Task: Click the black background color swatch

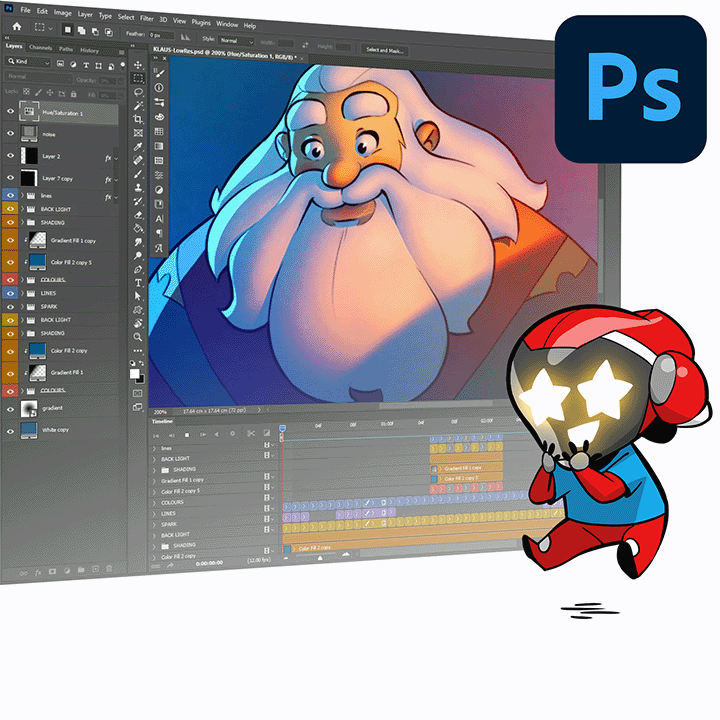Action: [x=141, y=379]
